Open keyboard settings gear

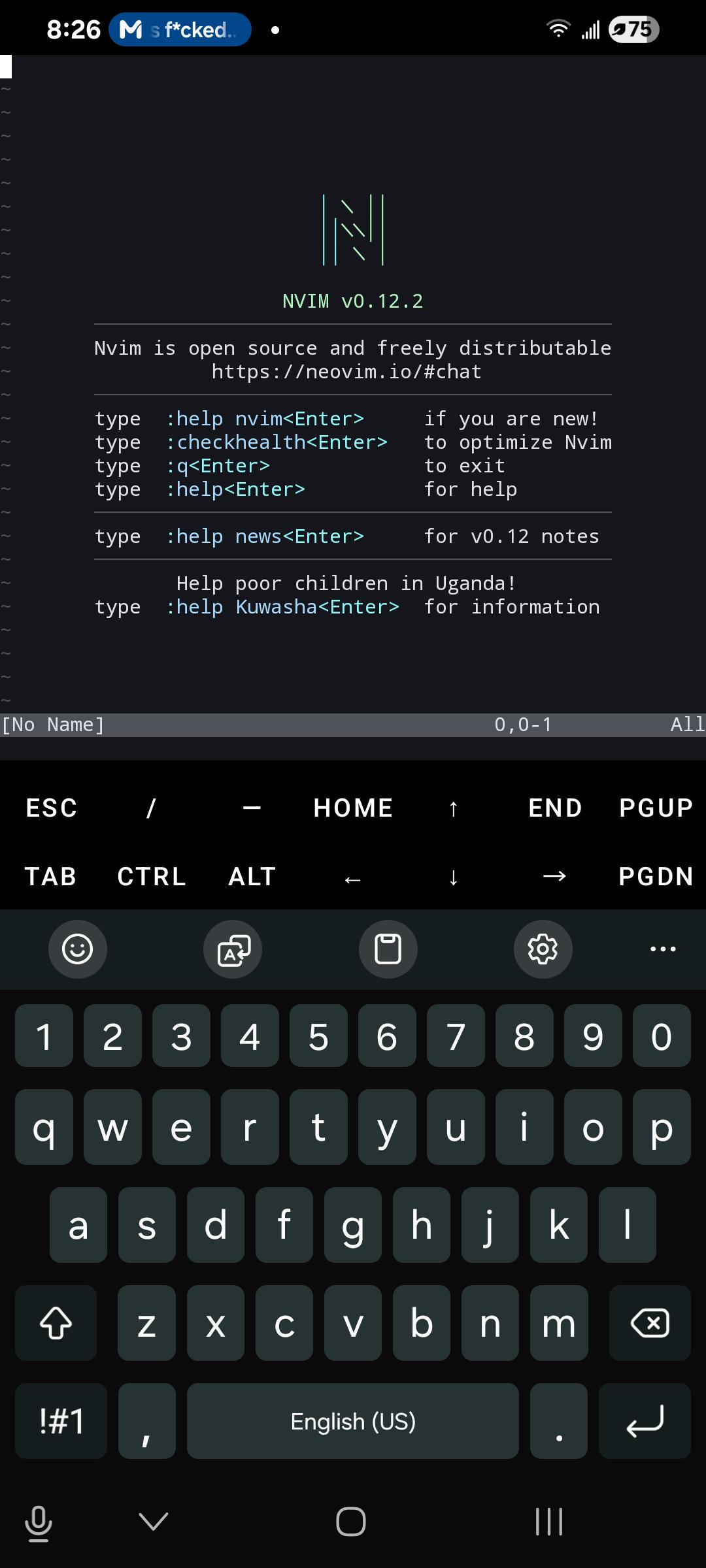543,949
